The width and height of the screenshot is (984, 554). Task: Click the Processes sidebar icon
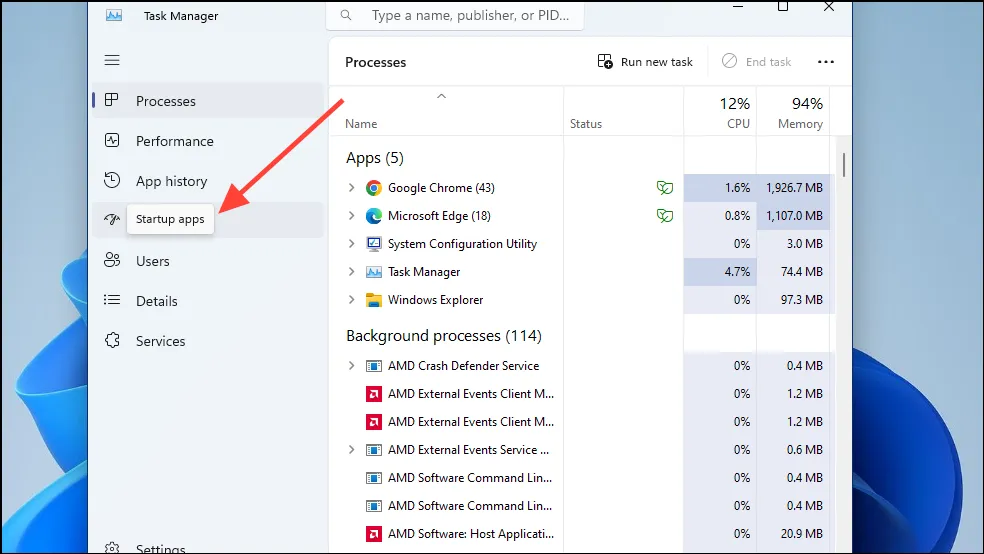(112, 101)
